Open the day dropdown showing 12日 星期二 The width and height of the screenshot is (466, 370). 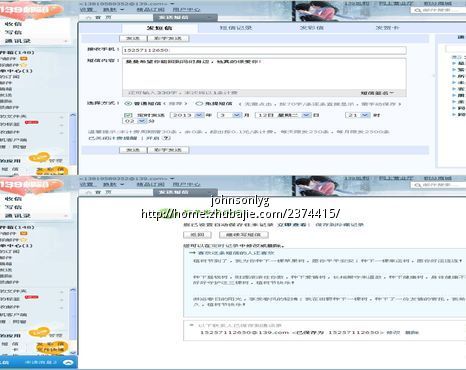pos(306,115)
